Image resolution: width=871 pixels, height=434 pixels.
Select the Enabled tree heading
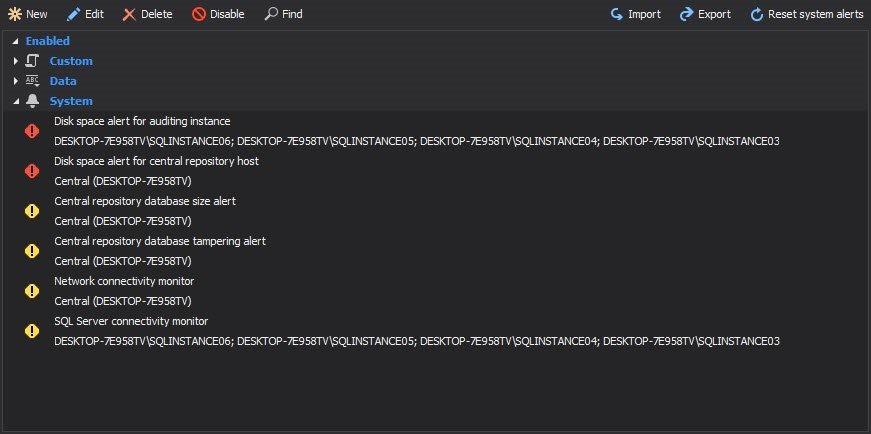48,41
